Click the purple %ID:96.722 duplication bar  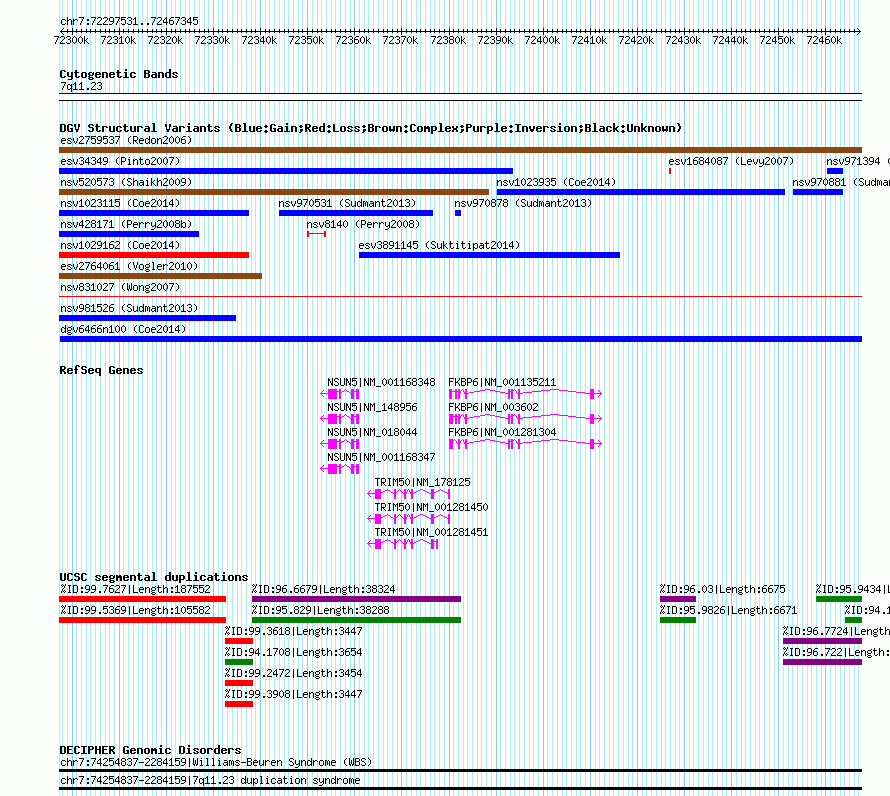(822, 662)
